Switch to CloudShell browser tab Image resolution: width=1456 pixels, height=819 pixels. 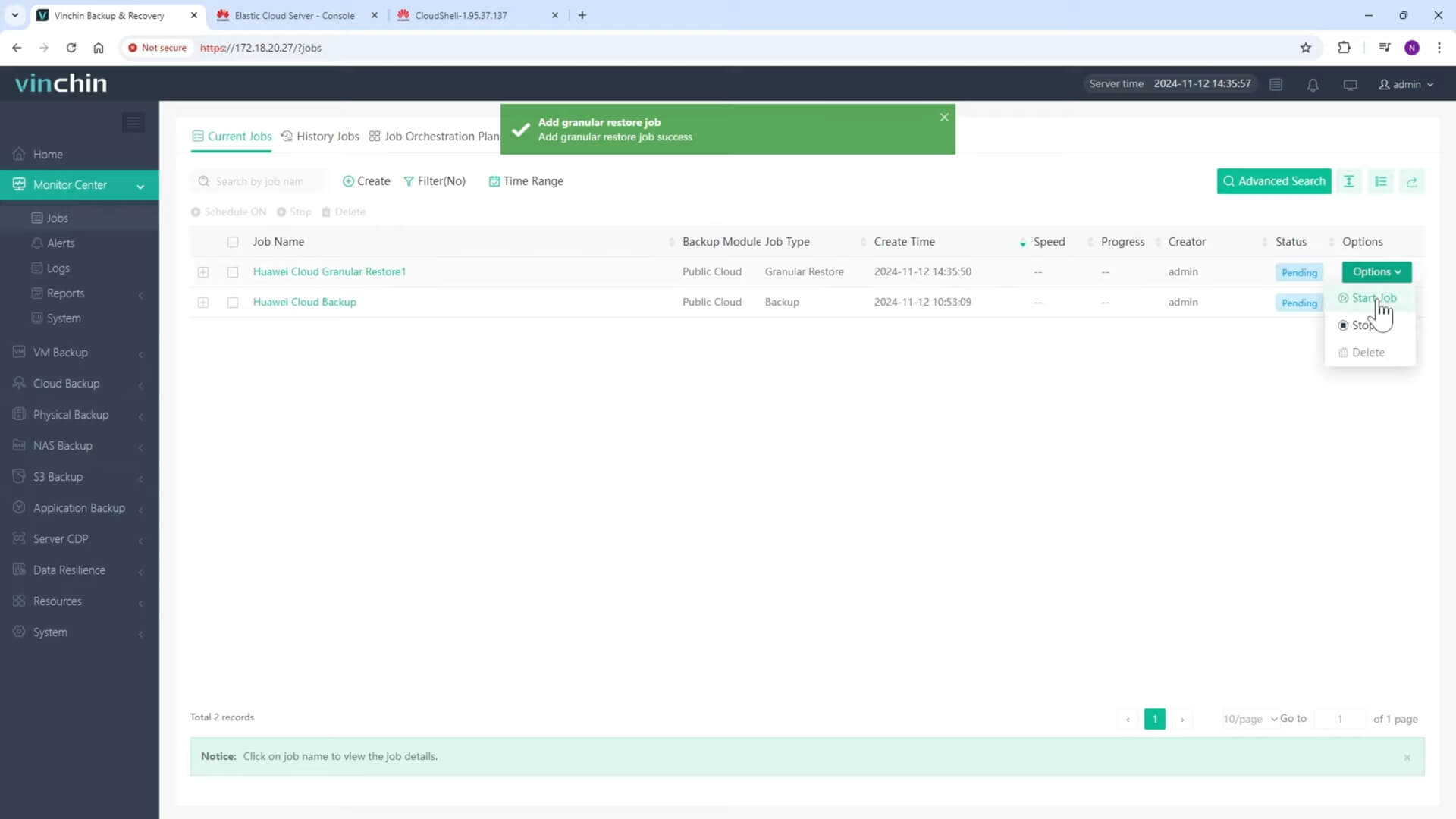[x=461, y=15]
